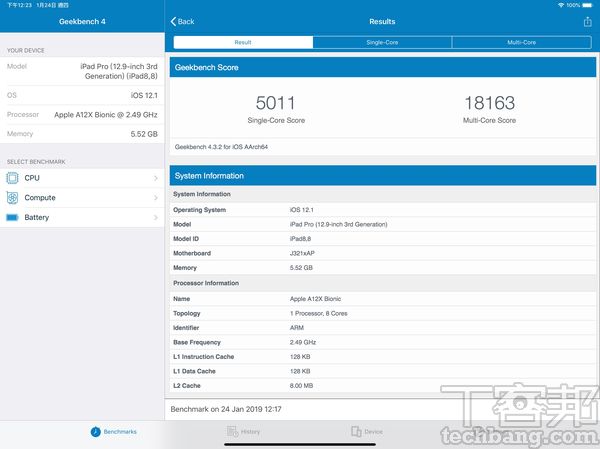Viewport: 600px width, 449px height.
Task: Tap the Memory 5.52 GB value in table
Action: pyautogui.click(x=301, y=268)
